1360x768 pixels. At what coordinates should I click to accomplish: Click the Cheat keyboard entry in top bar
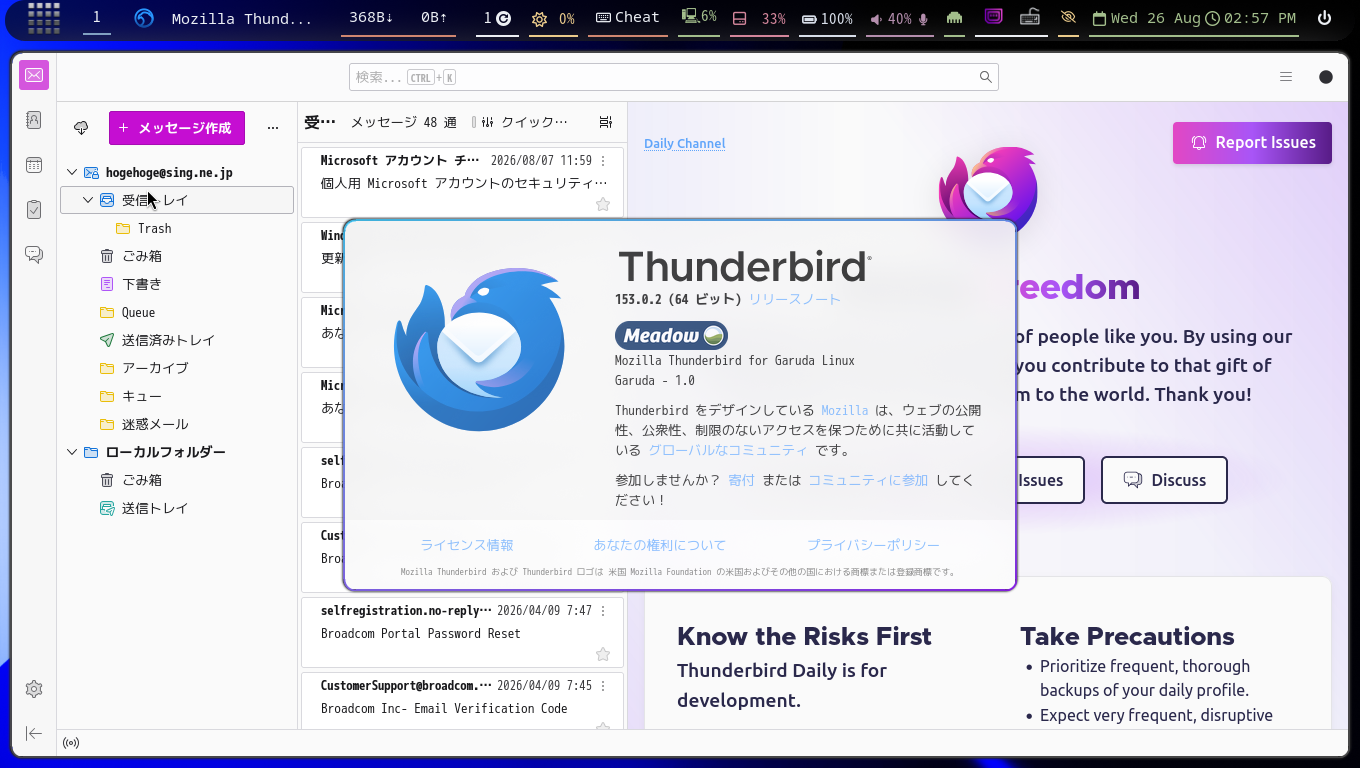pyautogui.click(x=628, y=18)
